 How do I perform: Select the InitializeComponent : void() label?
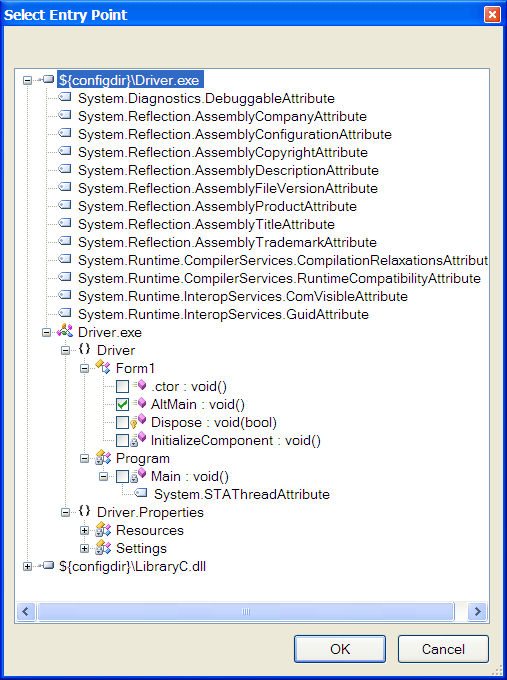236,441
